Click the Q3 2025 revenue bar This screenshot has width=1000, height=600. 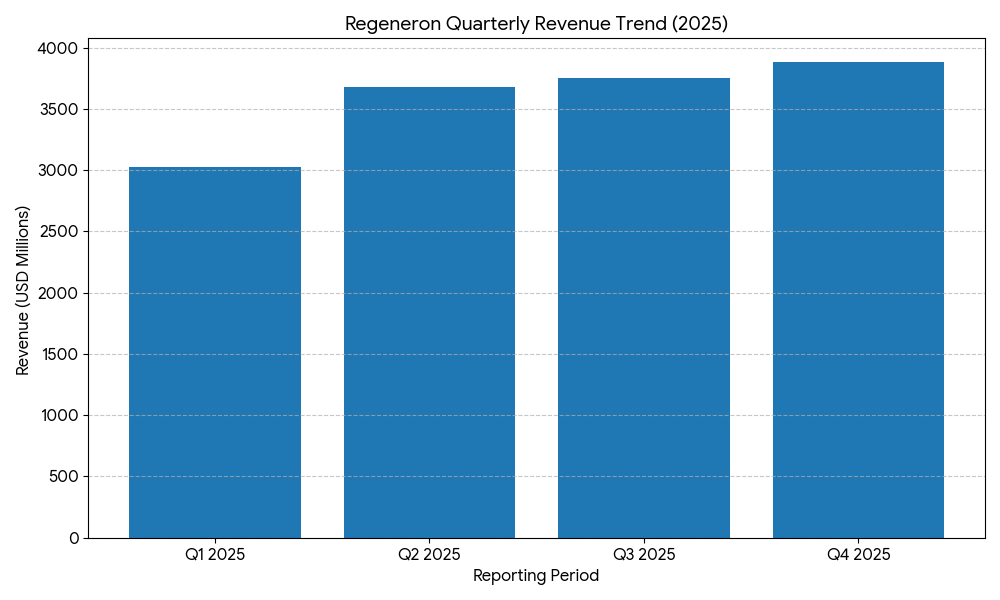point(644,308)
